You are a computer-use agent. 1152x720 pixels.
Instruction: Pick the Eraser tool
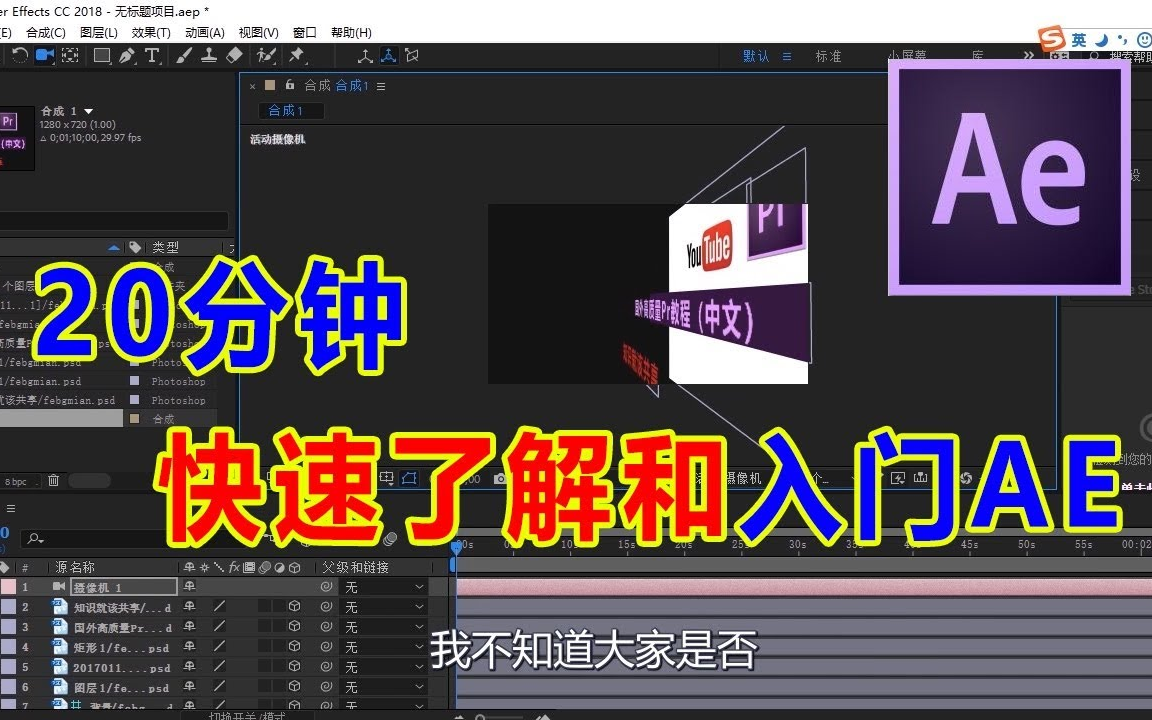tap(232, 56)
